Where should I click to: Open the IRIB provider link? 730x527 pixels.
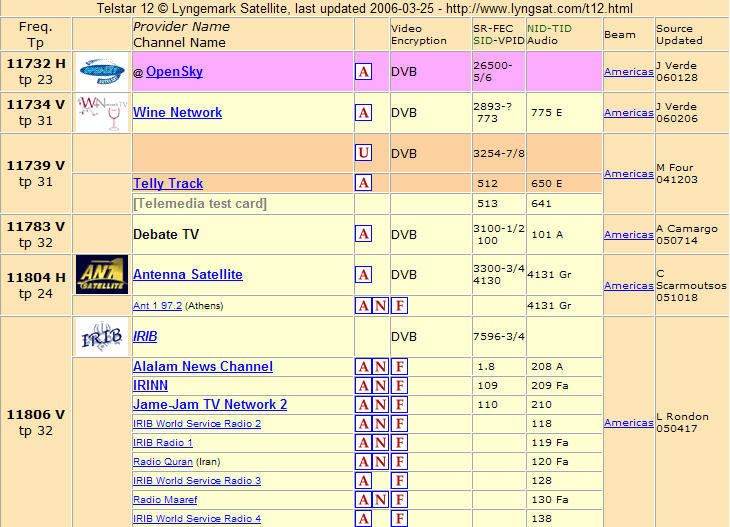pyautogui.click(x=145, y=336)
